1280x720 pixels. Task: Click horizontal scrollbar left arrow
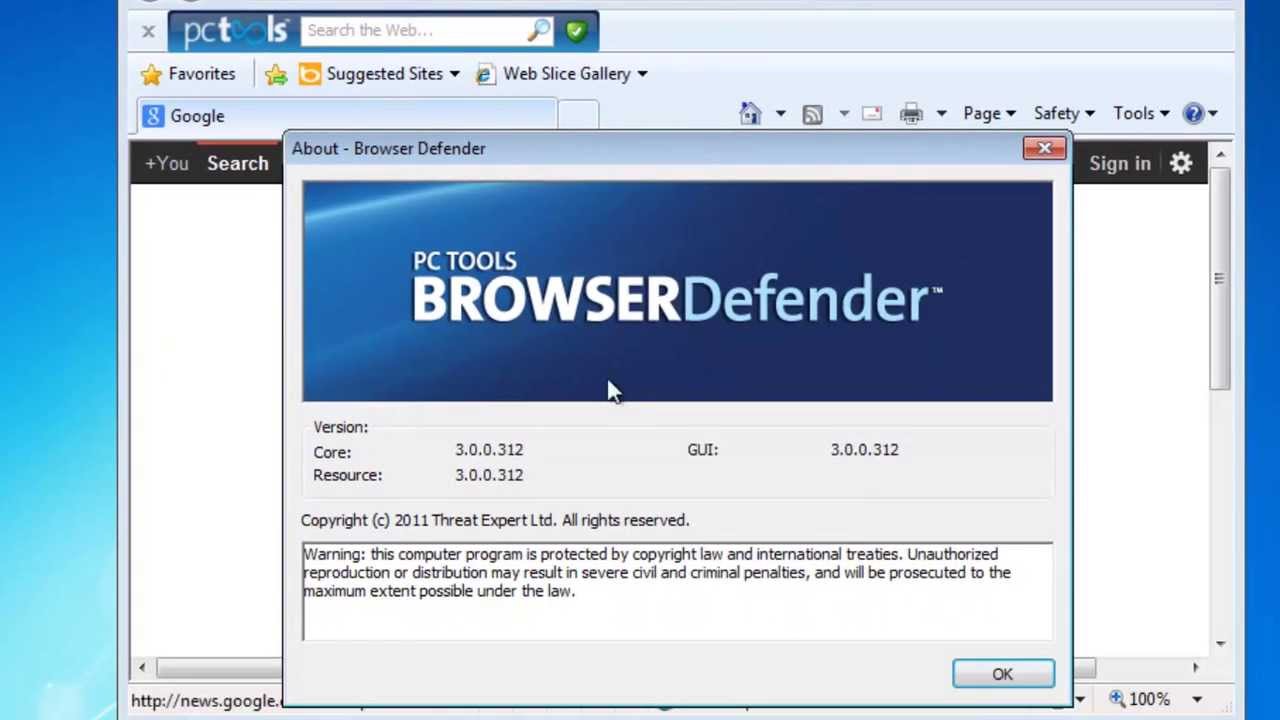pyautogui.click(x=142, y=668)
